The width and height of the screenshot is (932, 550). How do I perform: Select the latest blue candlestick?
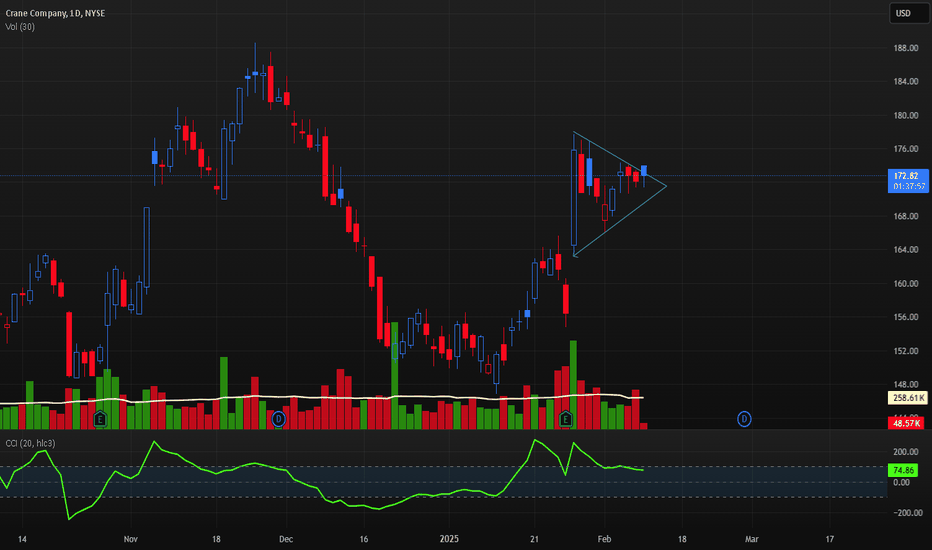tap(644, 171)
